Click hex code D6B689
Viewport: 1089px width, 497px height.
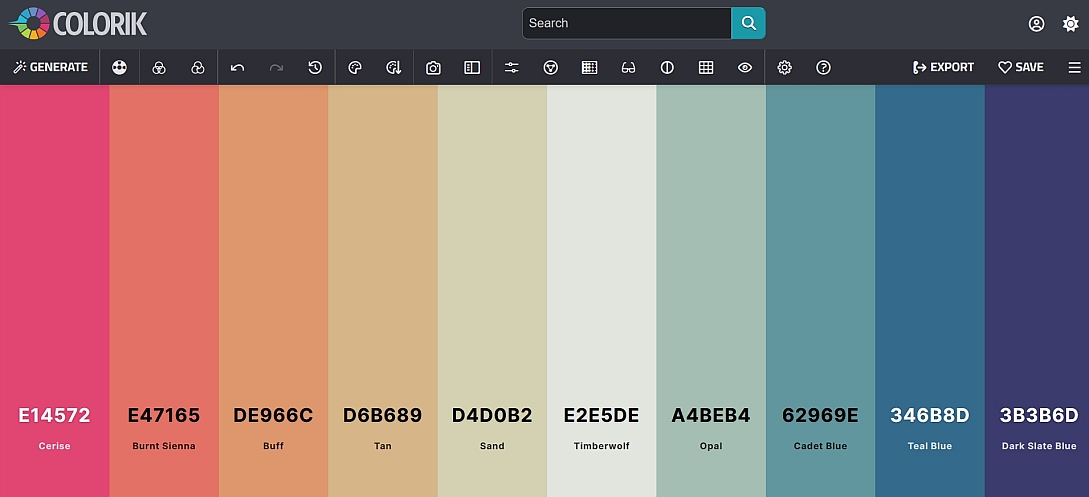383,416
